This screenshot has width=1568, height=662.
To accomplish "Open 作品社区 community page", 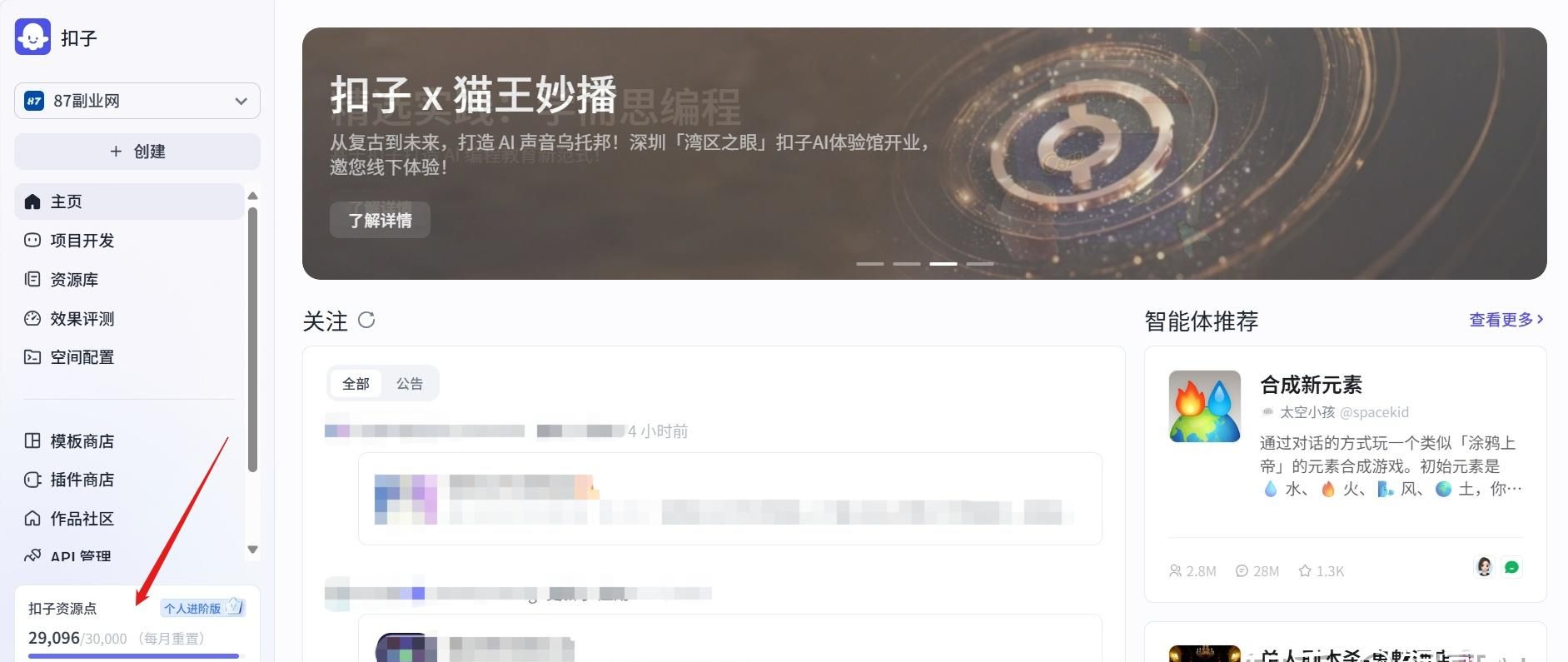I will (x=129, y=519).
